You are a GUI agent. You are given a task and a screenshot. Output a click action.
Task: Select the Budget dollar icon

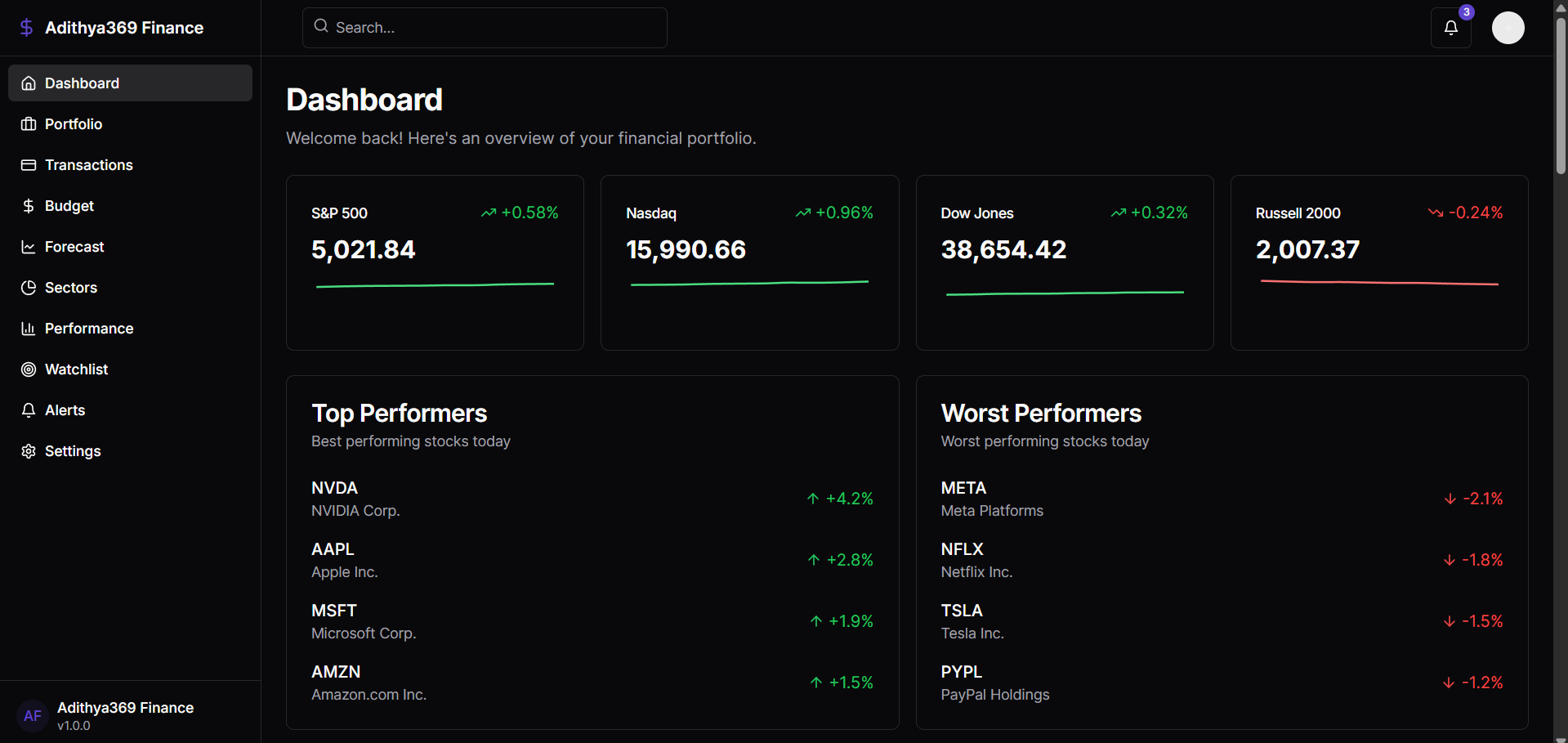point(28,205)
